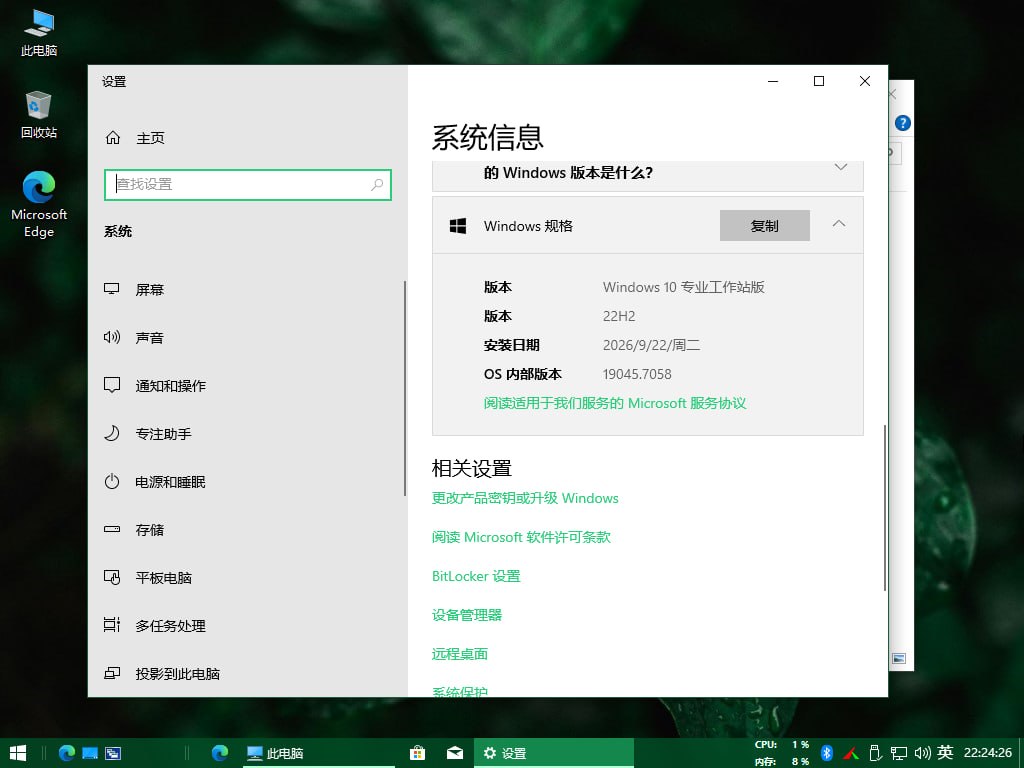Open the Mail app from the taskbar
The height and width of the screenshot is (768, 1024).
pos(455,753)
